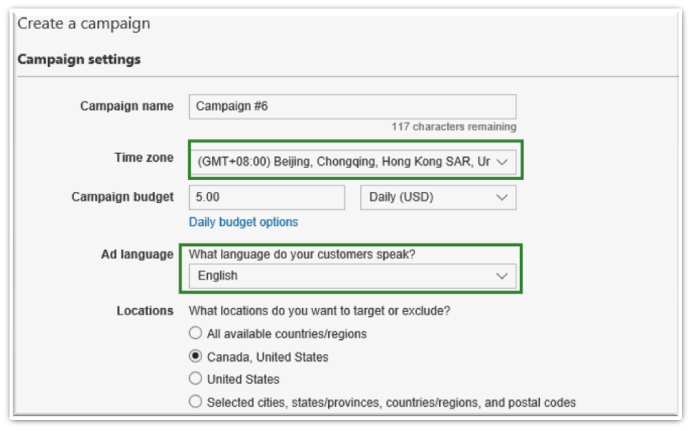Select the Canada, United States radio button

195,357
